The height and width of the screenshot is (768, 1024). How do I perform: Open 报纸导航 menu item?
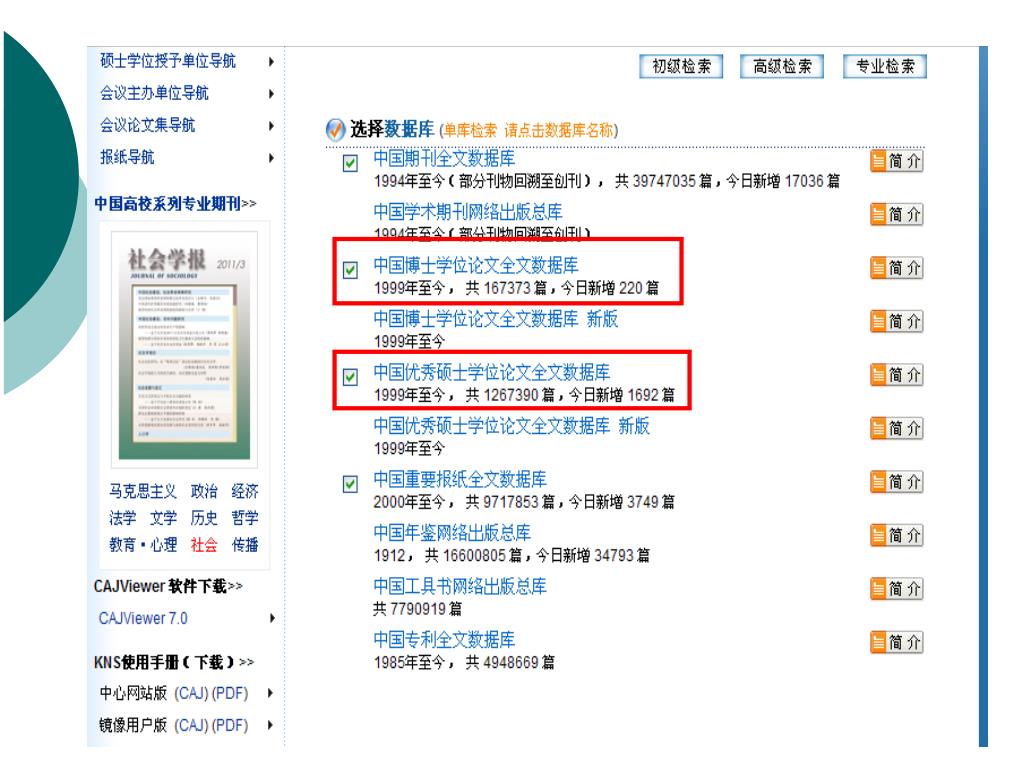pyautogui.click(x=127, y=157)
